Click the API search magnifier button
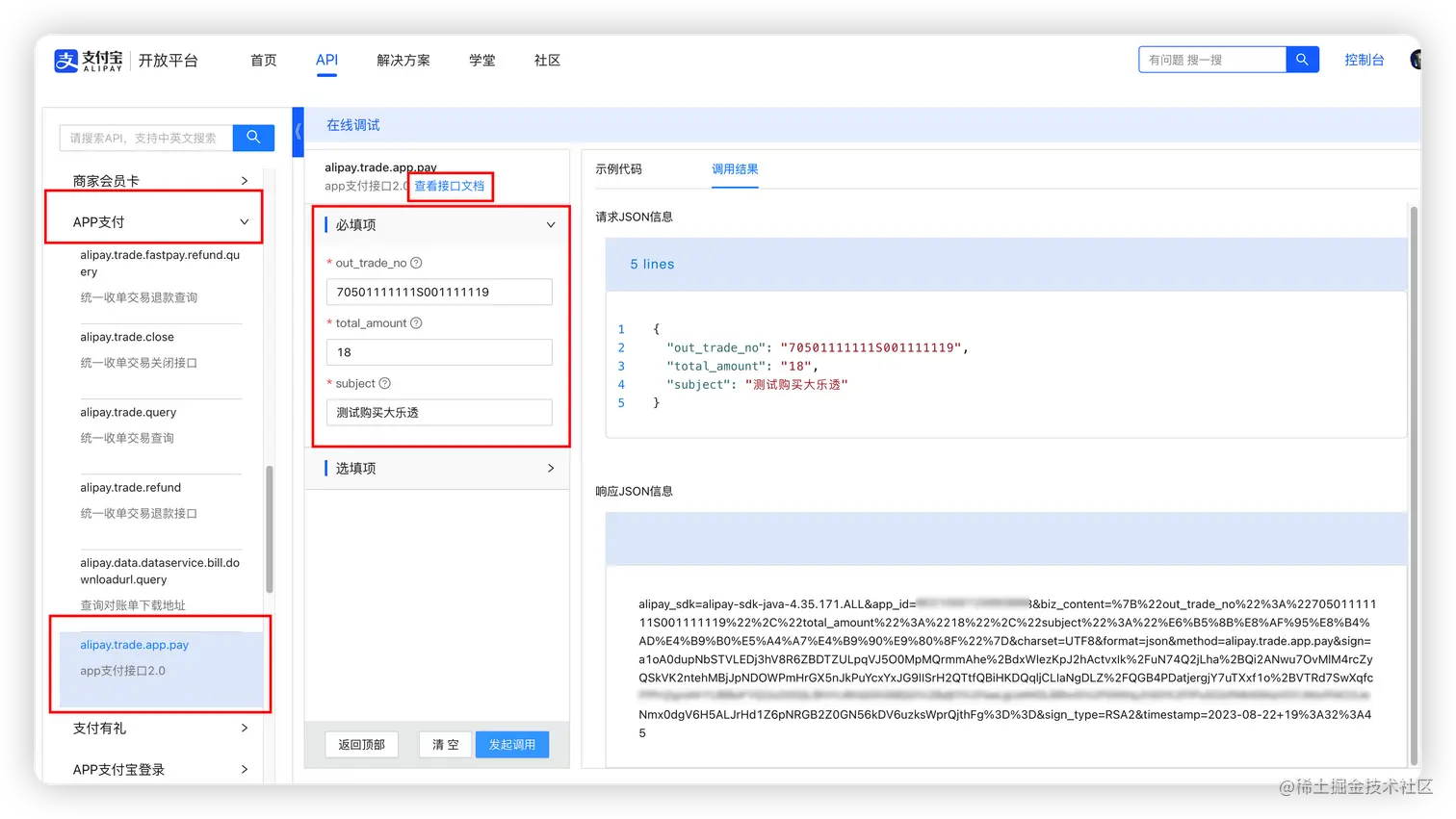This screenshot has width=1456, height=819. (253, 138)
